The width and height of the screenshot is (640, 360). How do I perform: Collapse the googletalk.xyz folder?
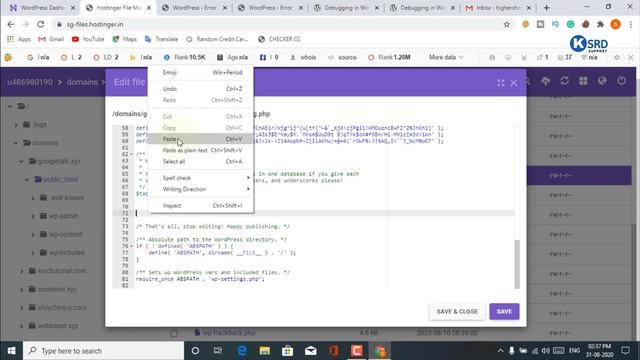pyautogui.click(x=21, y=161)
